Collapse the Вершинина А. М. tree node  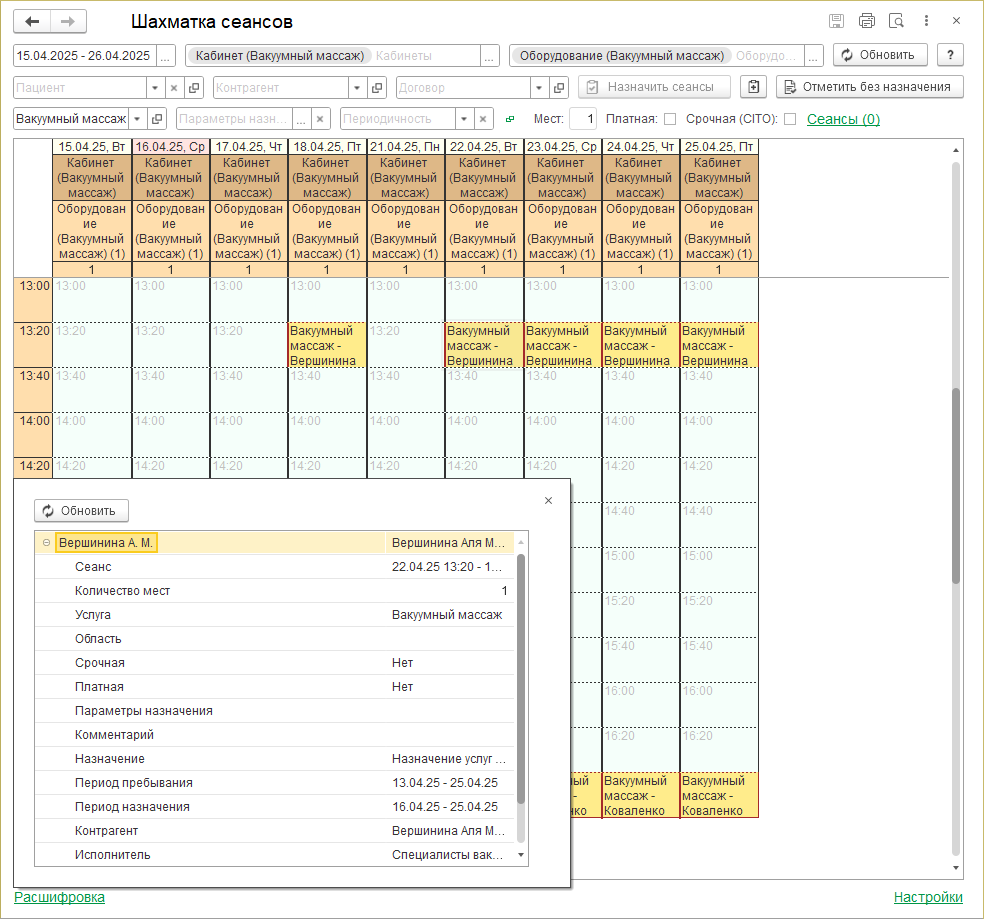click(46, 543)
